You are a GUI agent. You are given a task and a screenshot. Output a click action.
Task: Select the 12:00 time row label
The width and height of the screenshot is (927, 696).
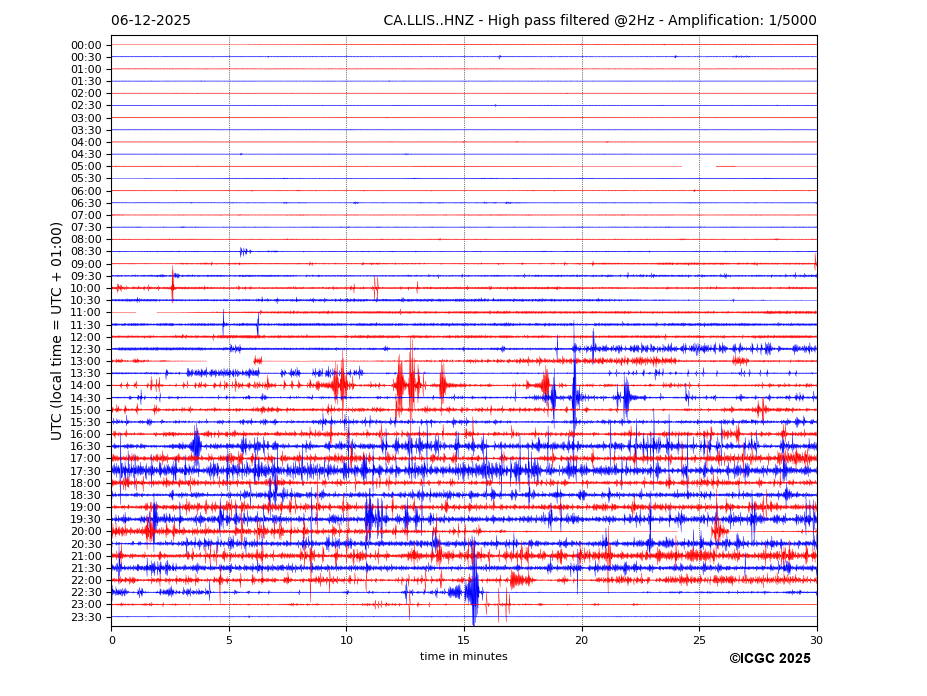coord(86,337)
